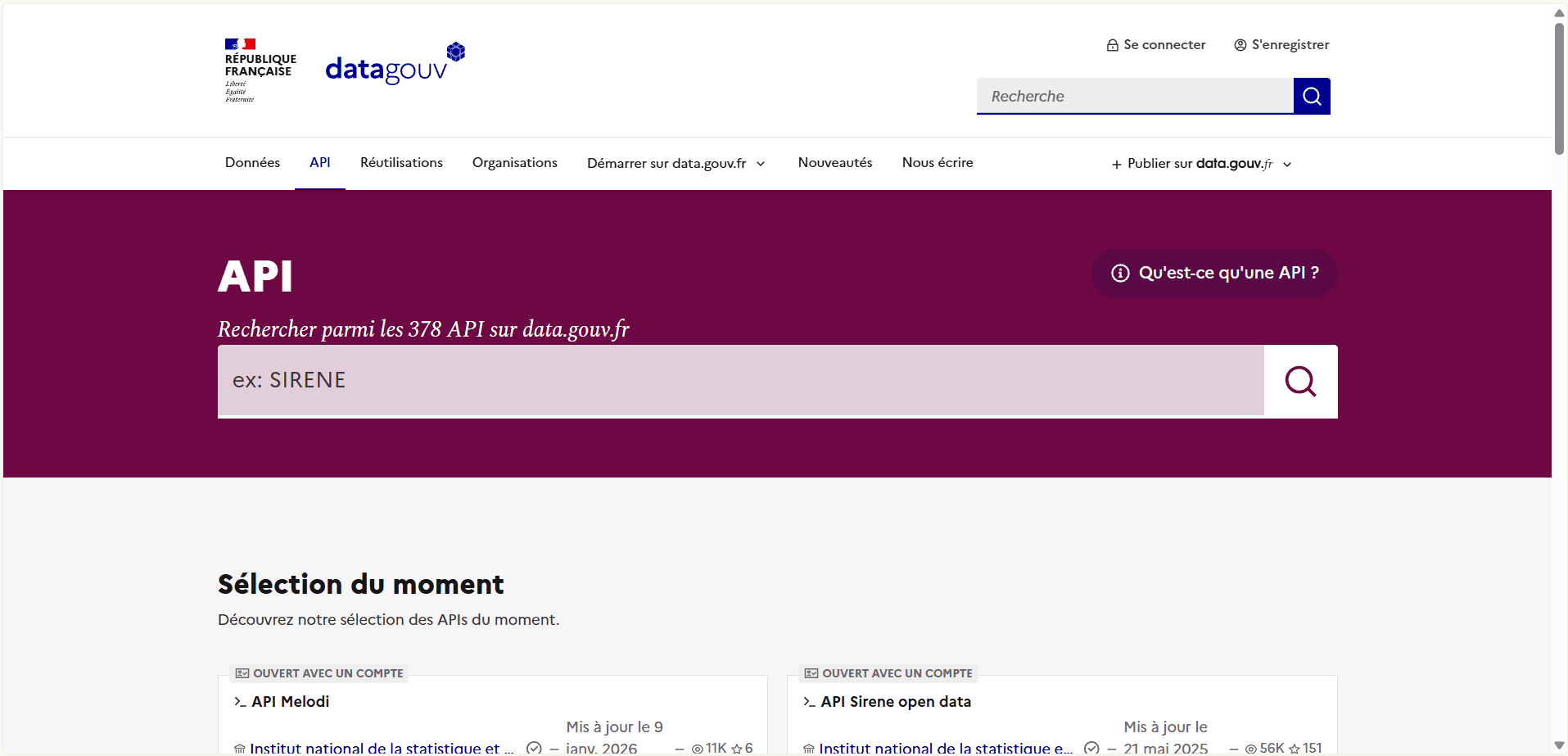Screen dimensions: 1568x756
Task: Open the data.gouv logo homepage link
Action: 395,64
